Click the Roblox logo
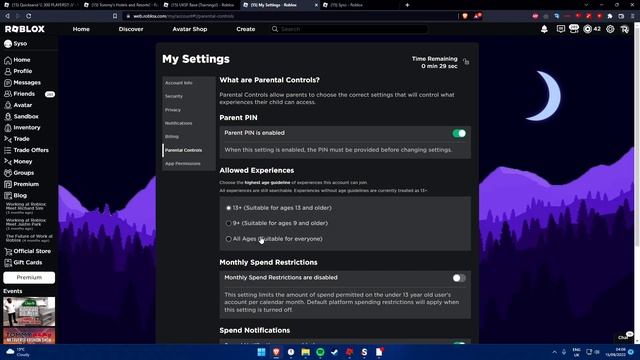This screenshot has height=360, width=640. [25, 29]
